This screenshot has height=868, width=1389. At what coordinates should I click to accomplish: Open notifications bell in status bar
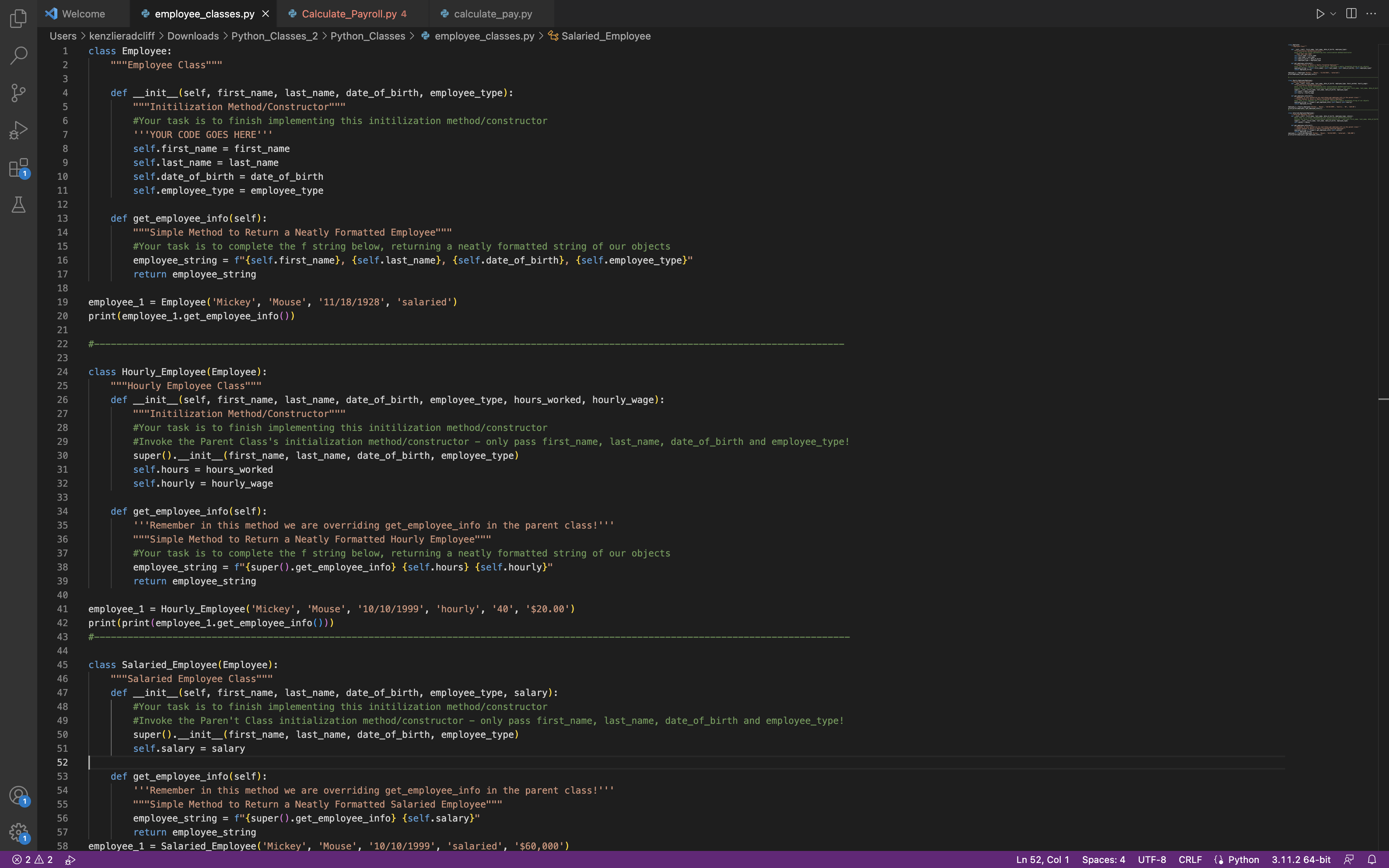1372,859
